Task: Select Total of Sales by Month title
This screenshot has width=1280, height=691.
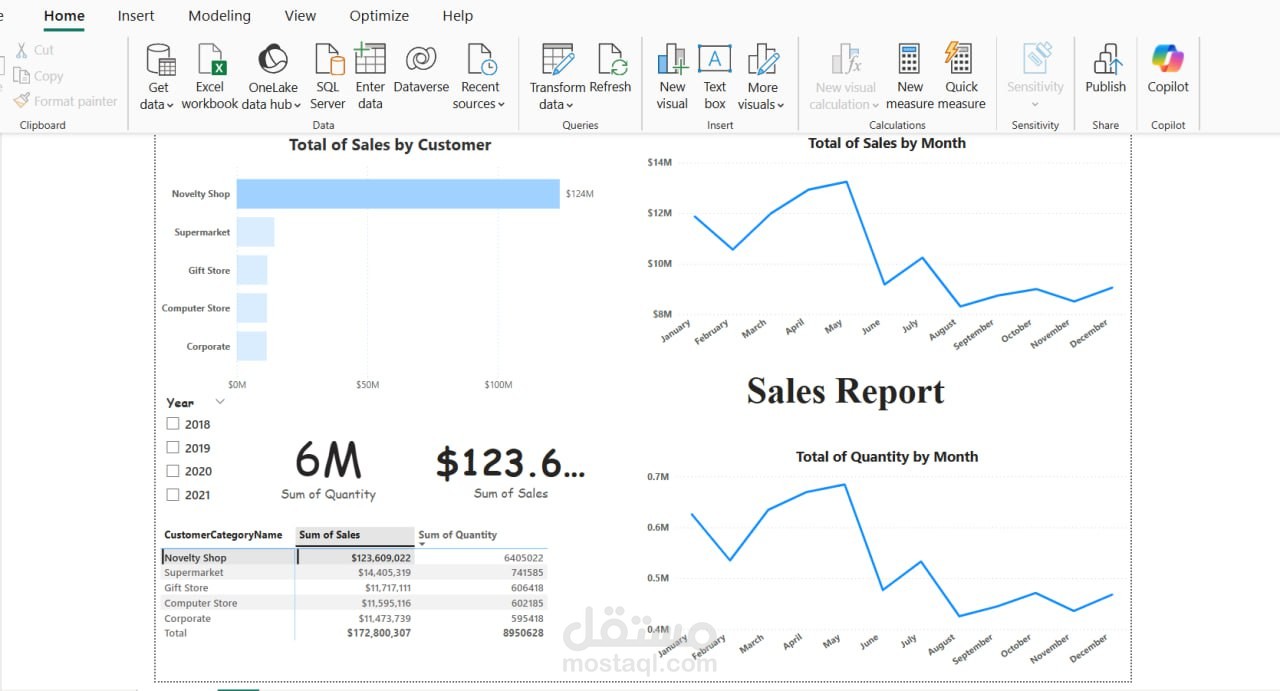Action: [x=887, y=143]
